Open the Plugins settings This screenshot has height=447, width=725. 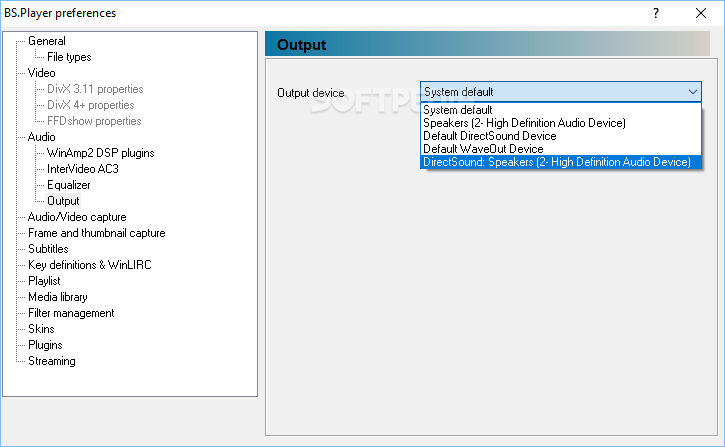pos(45,345)
